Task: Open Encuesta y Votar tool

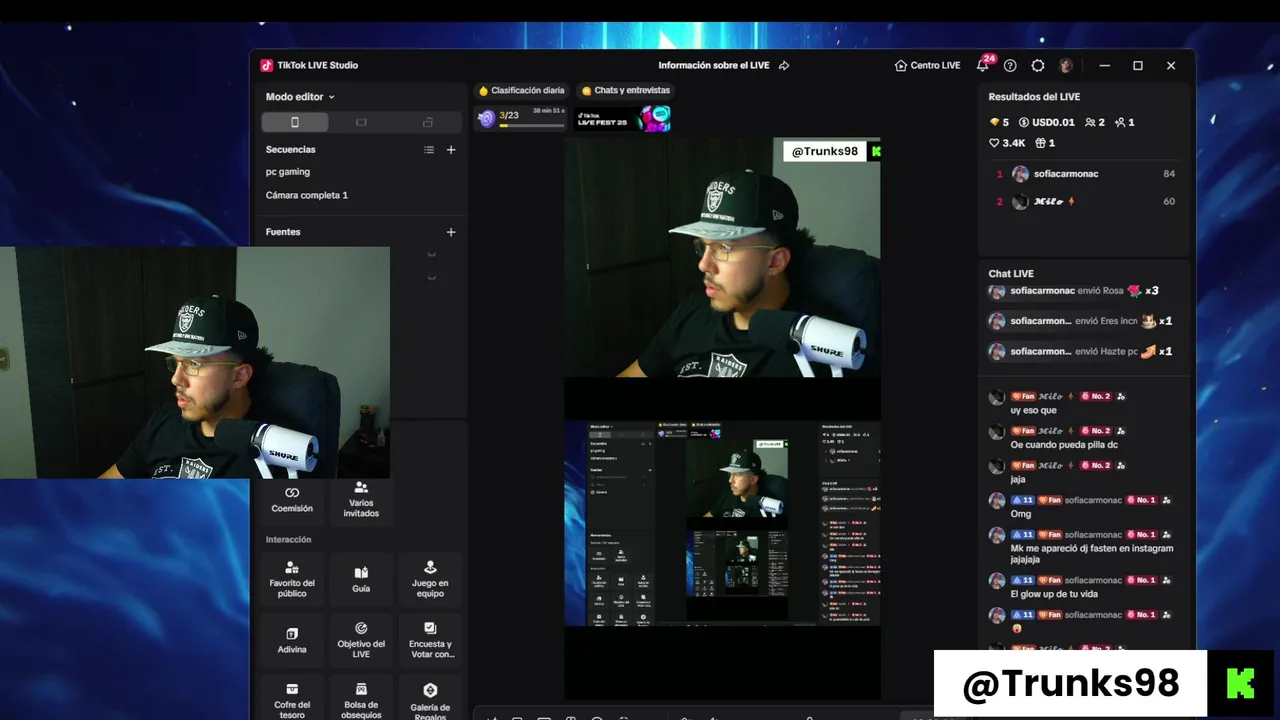Action: click(430, 640)
